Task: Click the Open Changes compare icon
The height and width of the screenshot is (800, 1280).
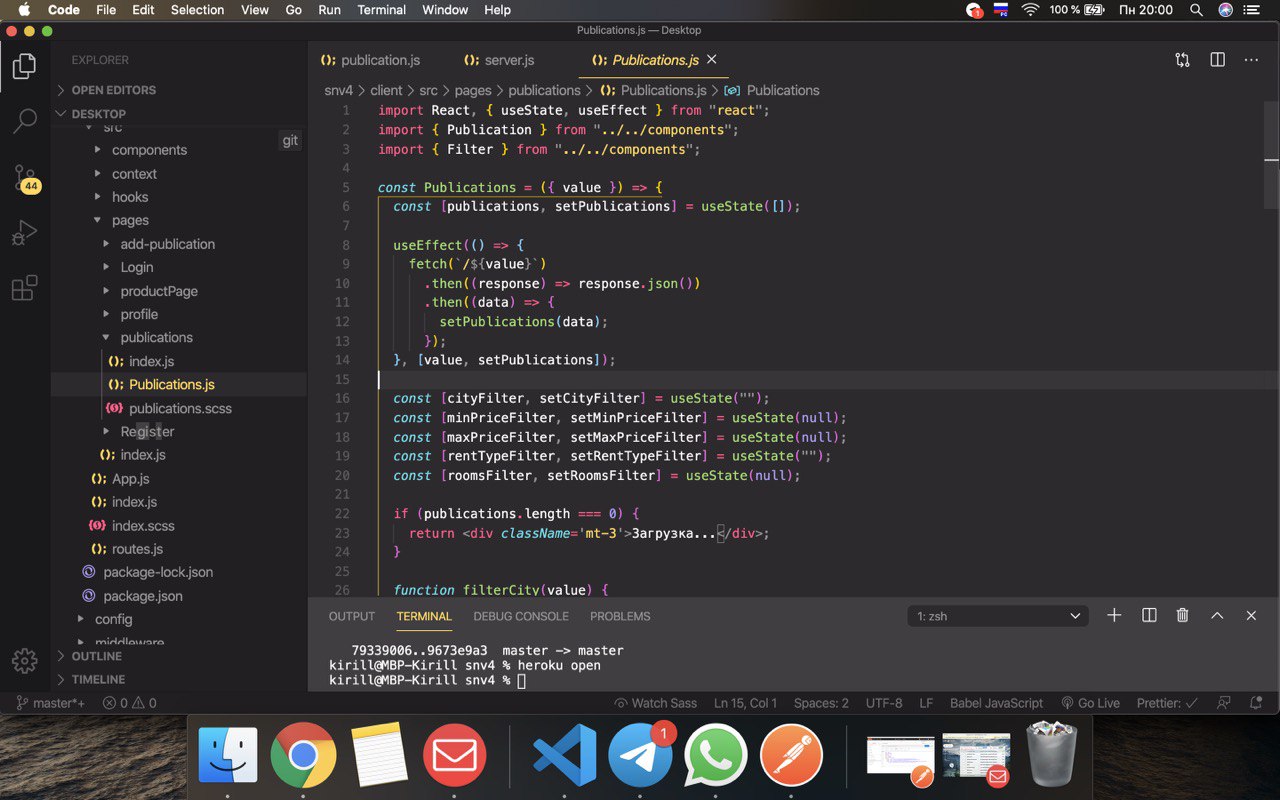Action: 1183,60
